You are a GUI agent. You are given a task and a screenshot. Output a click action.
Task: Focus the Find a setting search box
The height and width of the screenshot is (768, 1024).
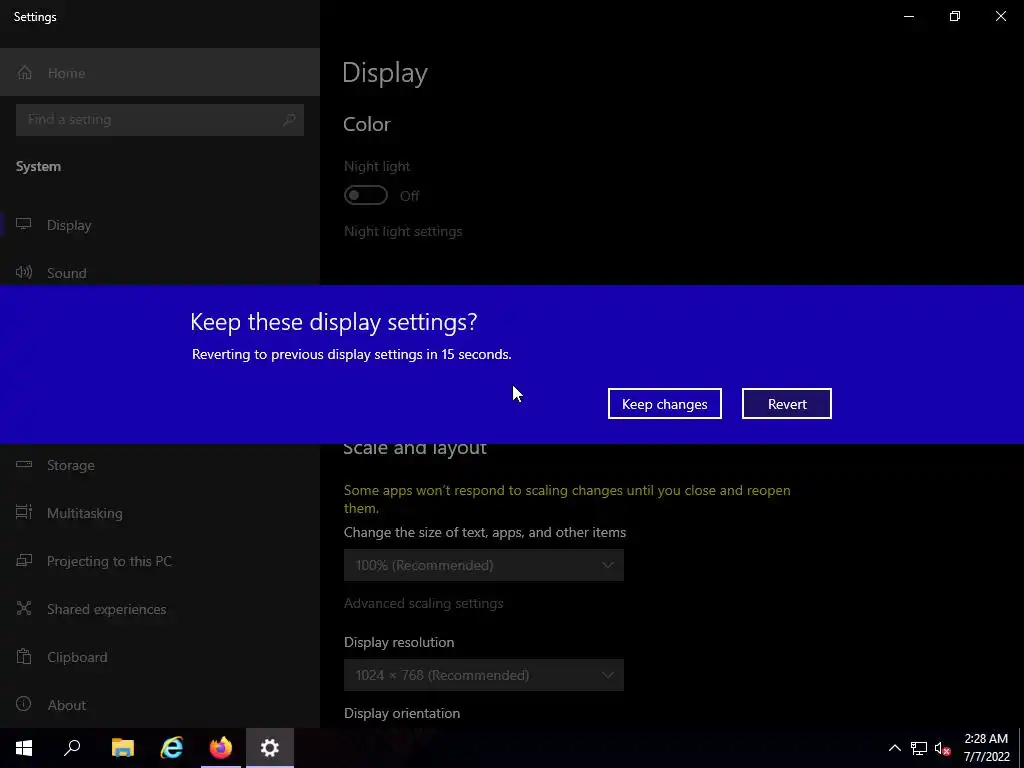(x=160, y=120)
